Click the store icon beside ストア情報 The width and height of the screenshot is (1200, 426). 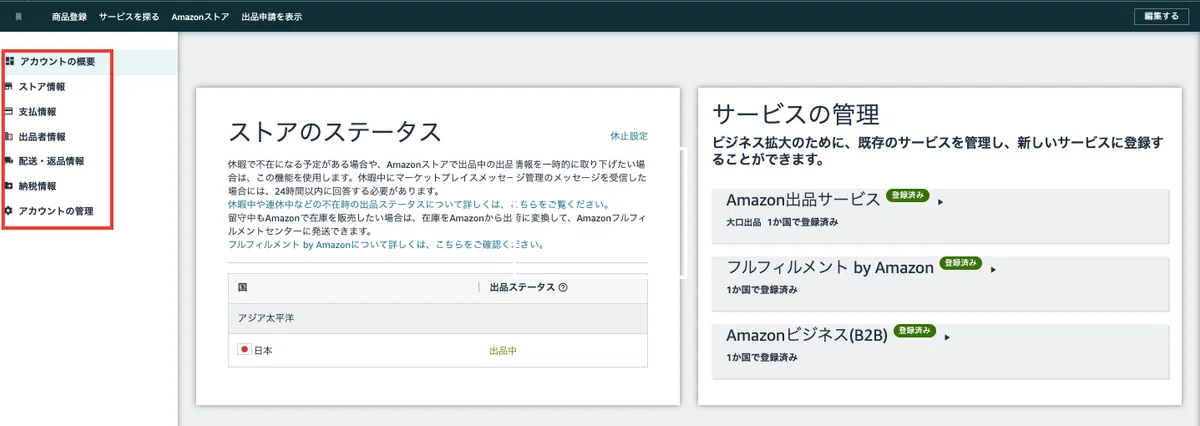[x=9, y=87]
